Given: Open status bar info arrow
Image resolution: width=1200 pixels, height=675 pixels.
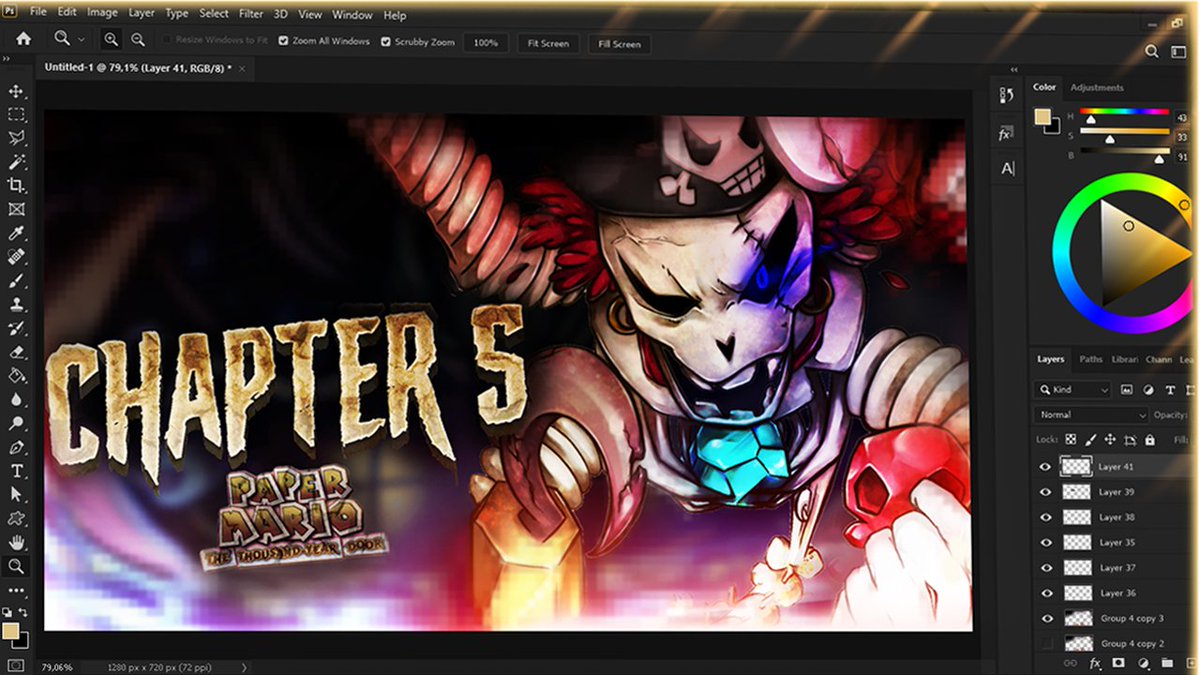Looking at the screenshot, I should (x=244, y=667).
